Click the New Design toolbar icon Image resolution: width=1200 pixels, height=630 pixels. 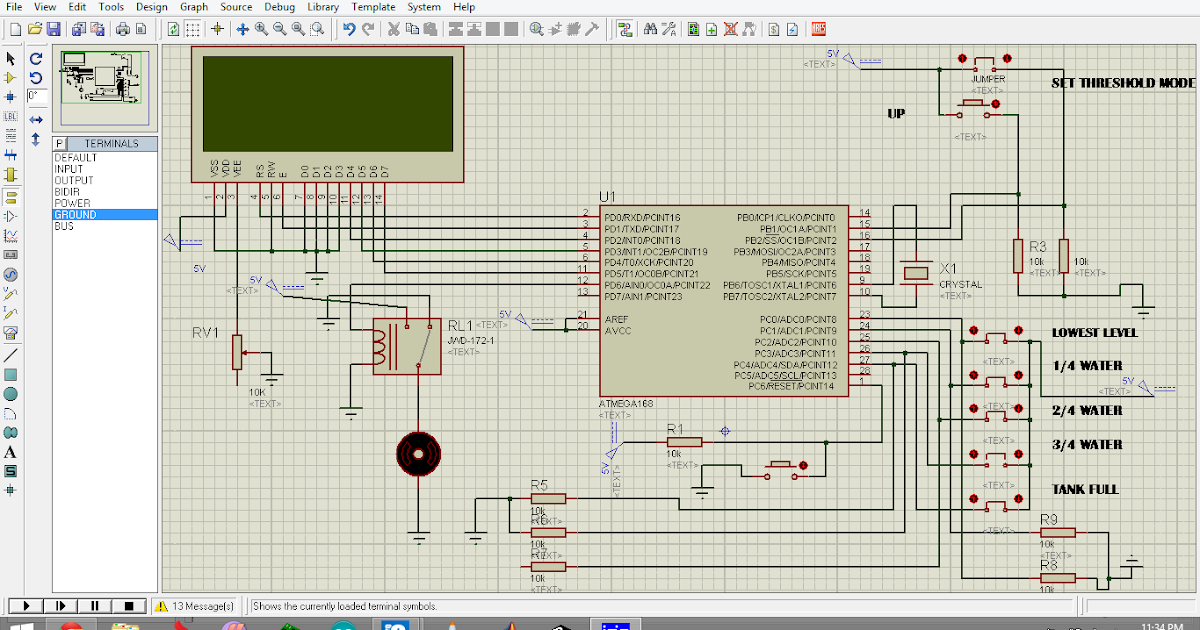15,29
